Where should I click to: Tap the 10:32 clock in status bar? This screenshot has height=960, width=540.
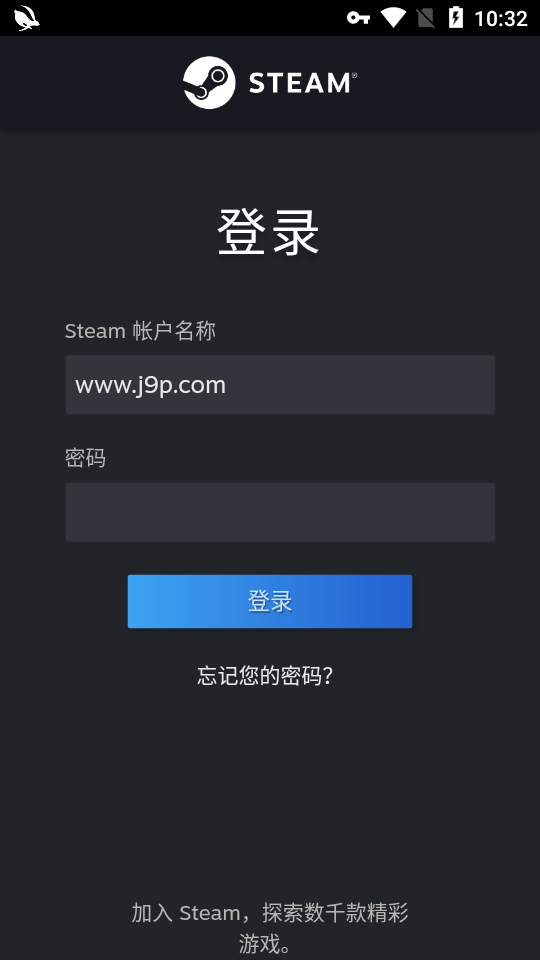click(501, 19)
